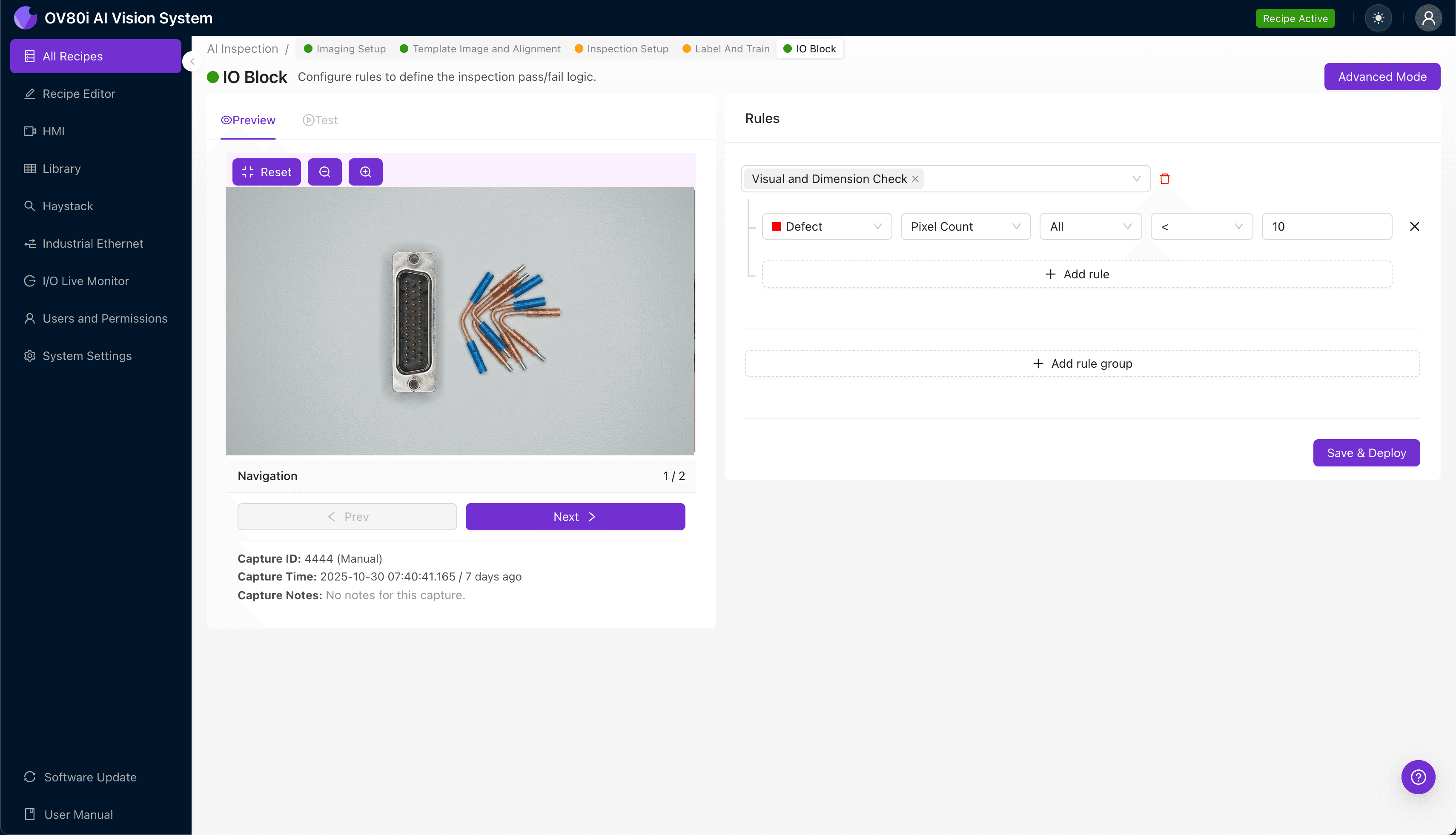Image resolution: width=1456 pixels, height=835 pixels.
Task: Click Add rule group
Action: point(1082,363)
